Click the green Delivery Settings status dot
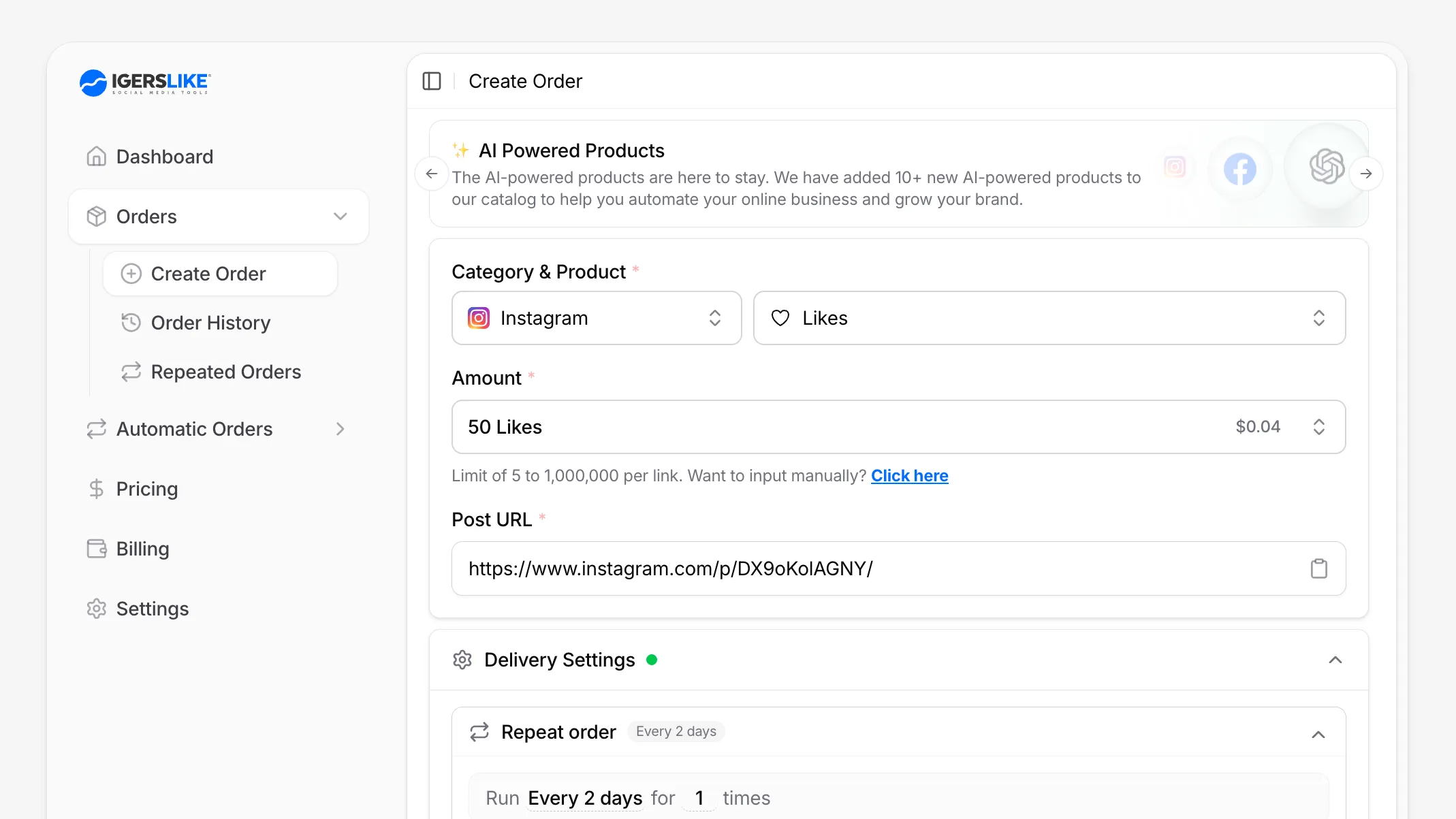This screenshot has height=819, width=1456. tap(652, 660)
